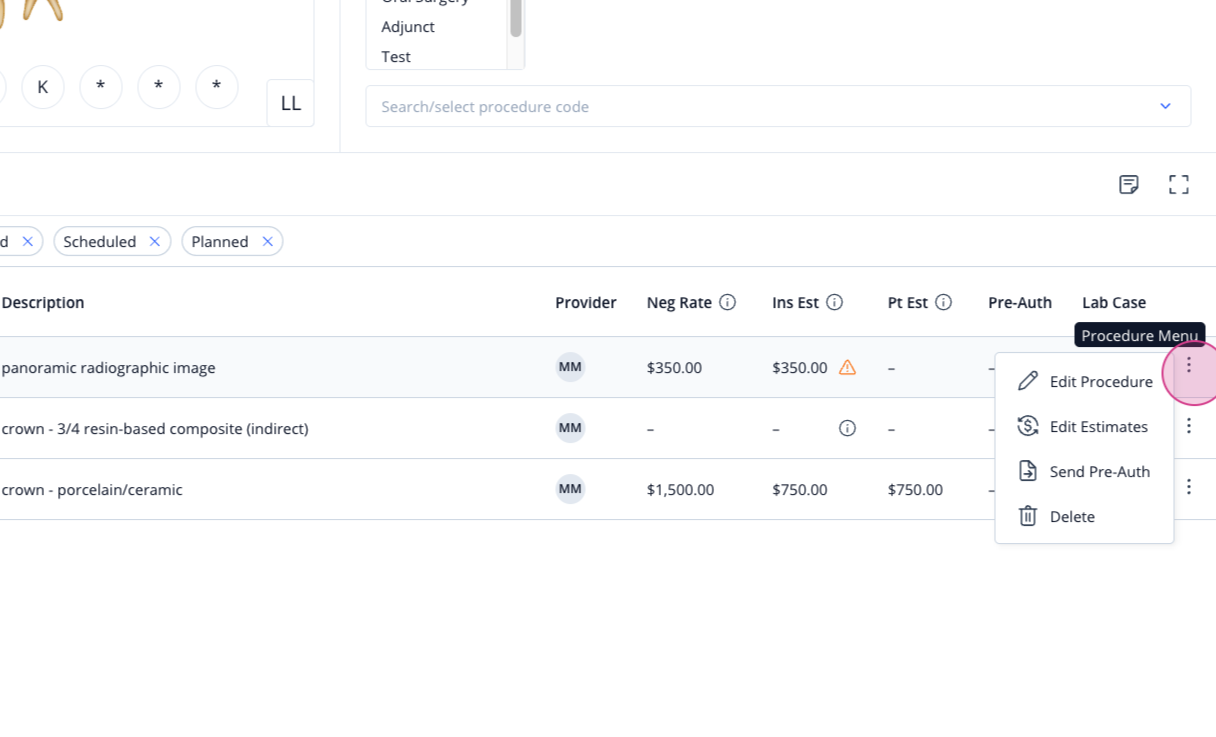
Task: Choose Send Pre-Auth from the menu
Action: [1084, 471]
